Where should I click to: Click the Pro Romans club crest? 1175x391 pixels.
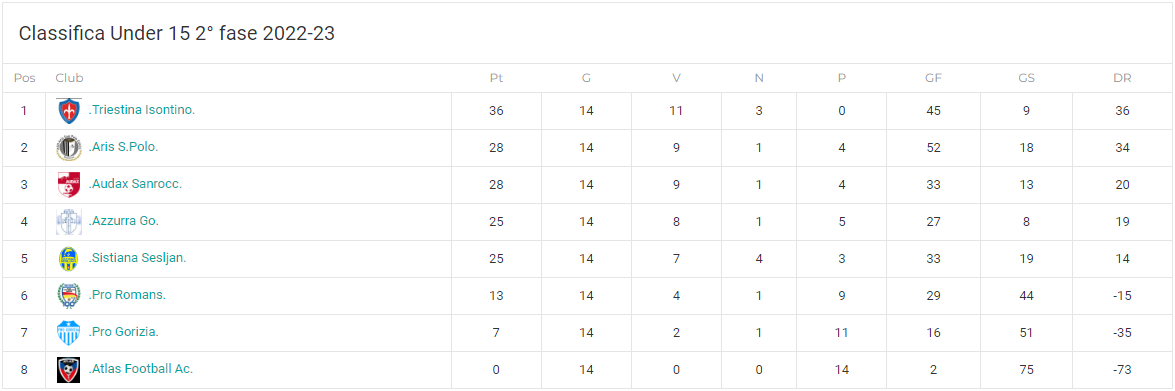[x=68, y=296]
